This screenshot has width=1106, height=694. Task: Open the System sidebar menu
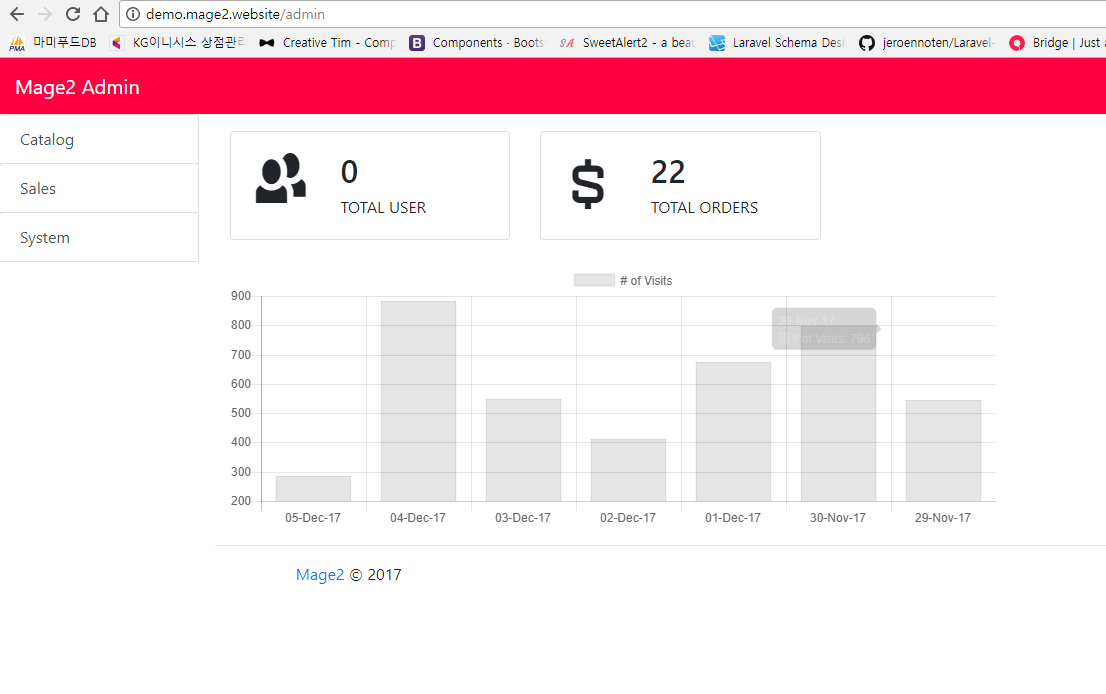(44, 237)
